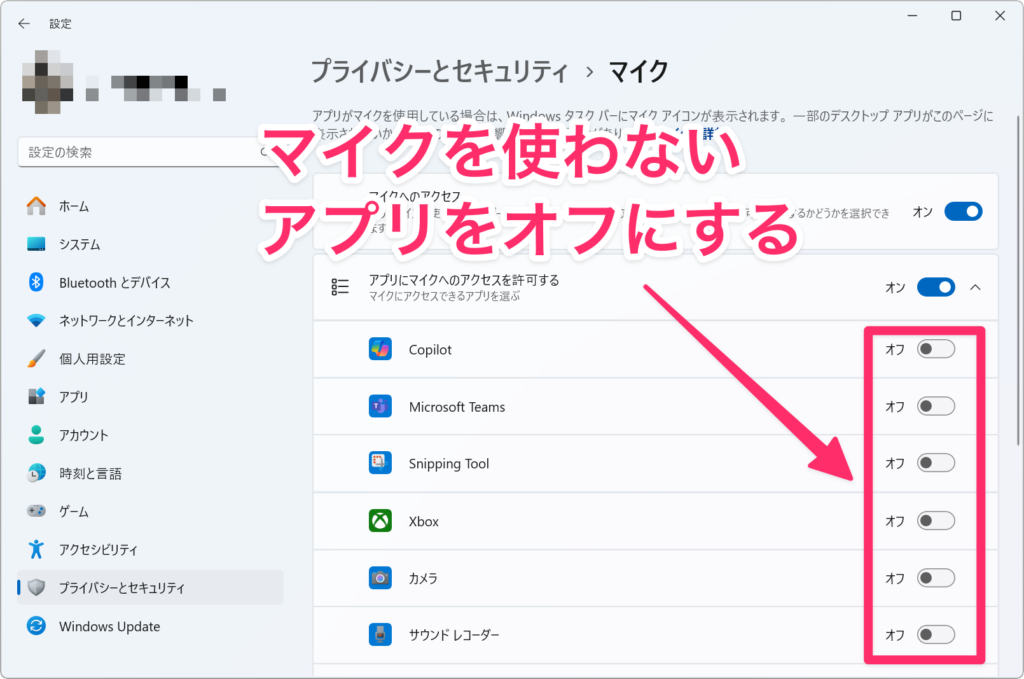Click the マイク page title

639,71
